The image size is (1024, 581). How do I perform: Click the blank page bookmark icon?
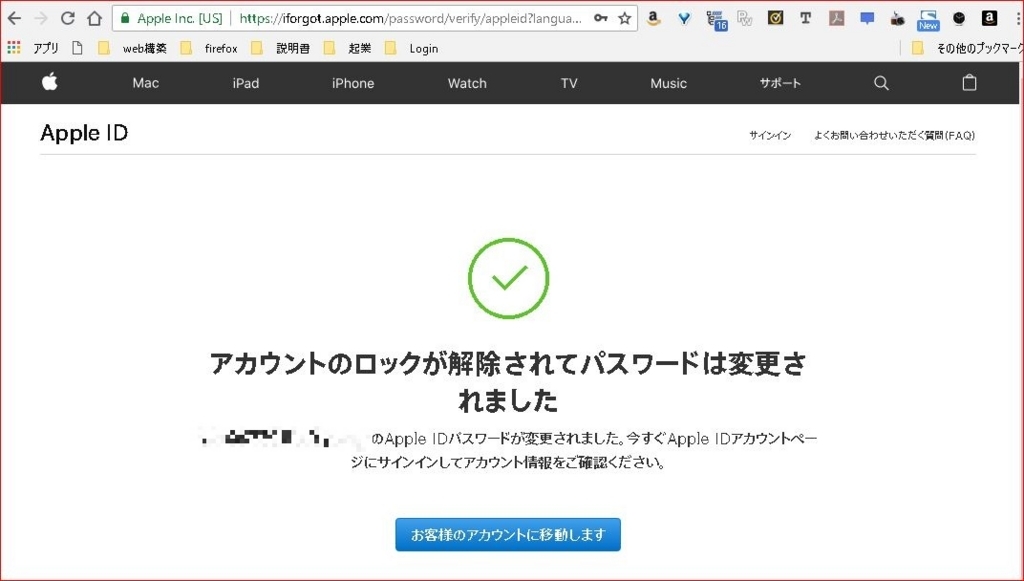[x=78, y=48]
